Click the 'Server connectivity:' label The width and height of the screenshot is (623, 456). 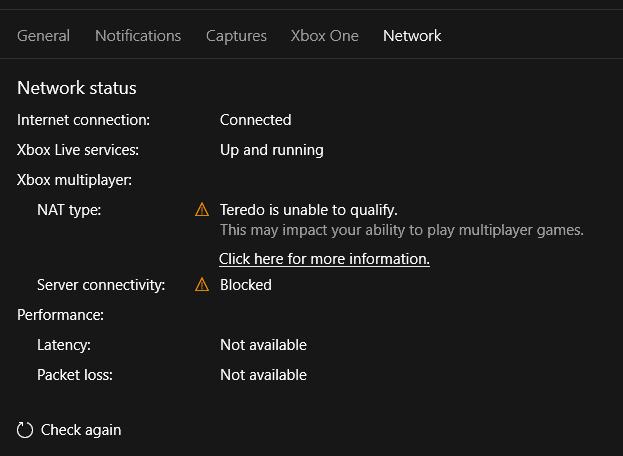coord(101,285)
